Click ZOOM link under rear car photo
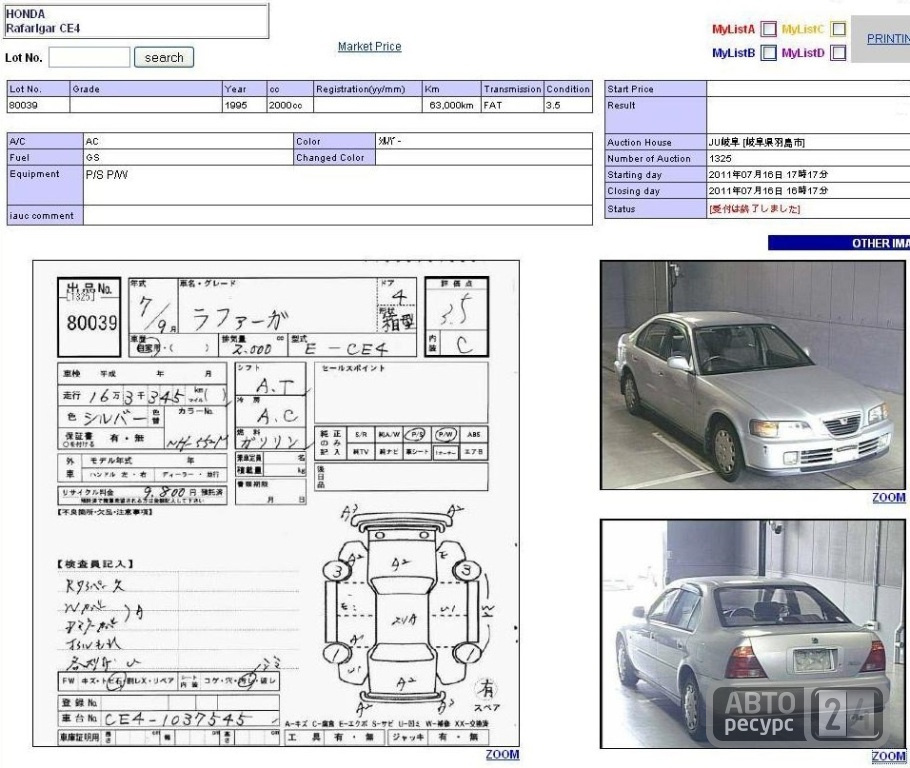910x768 pixels. (889, 756)
